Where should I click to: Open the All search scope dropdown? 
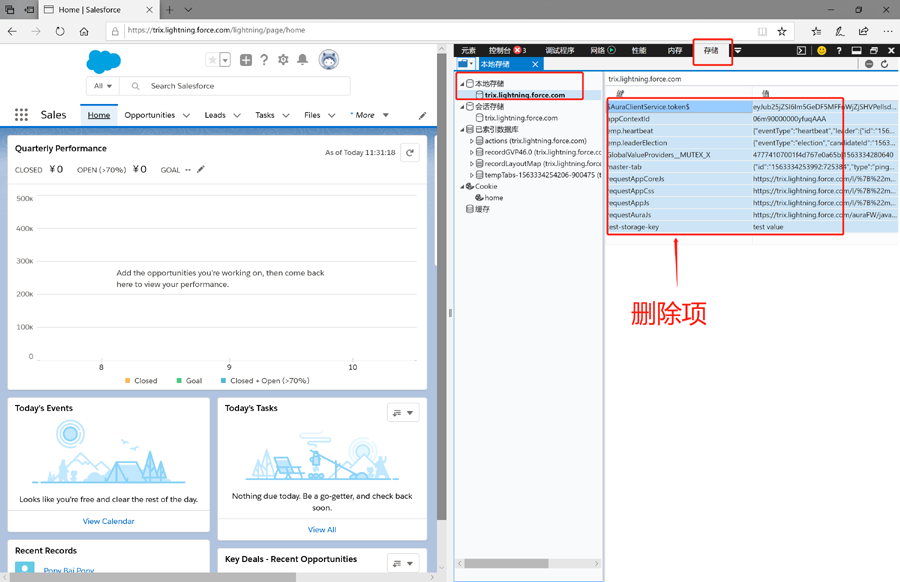(103, 86)
